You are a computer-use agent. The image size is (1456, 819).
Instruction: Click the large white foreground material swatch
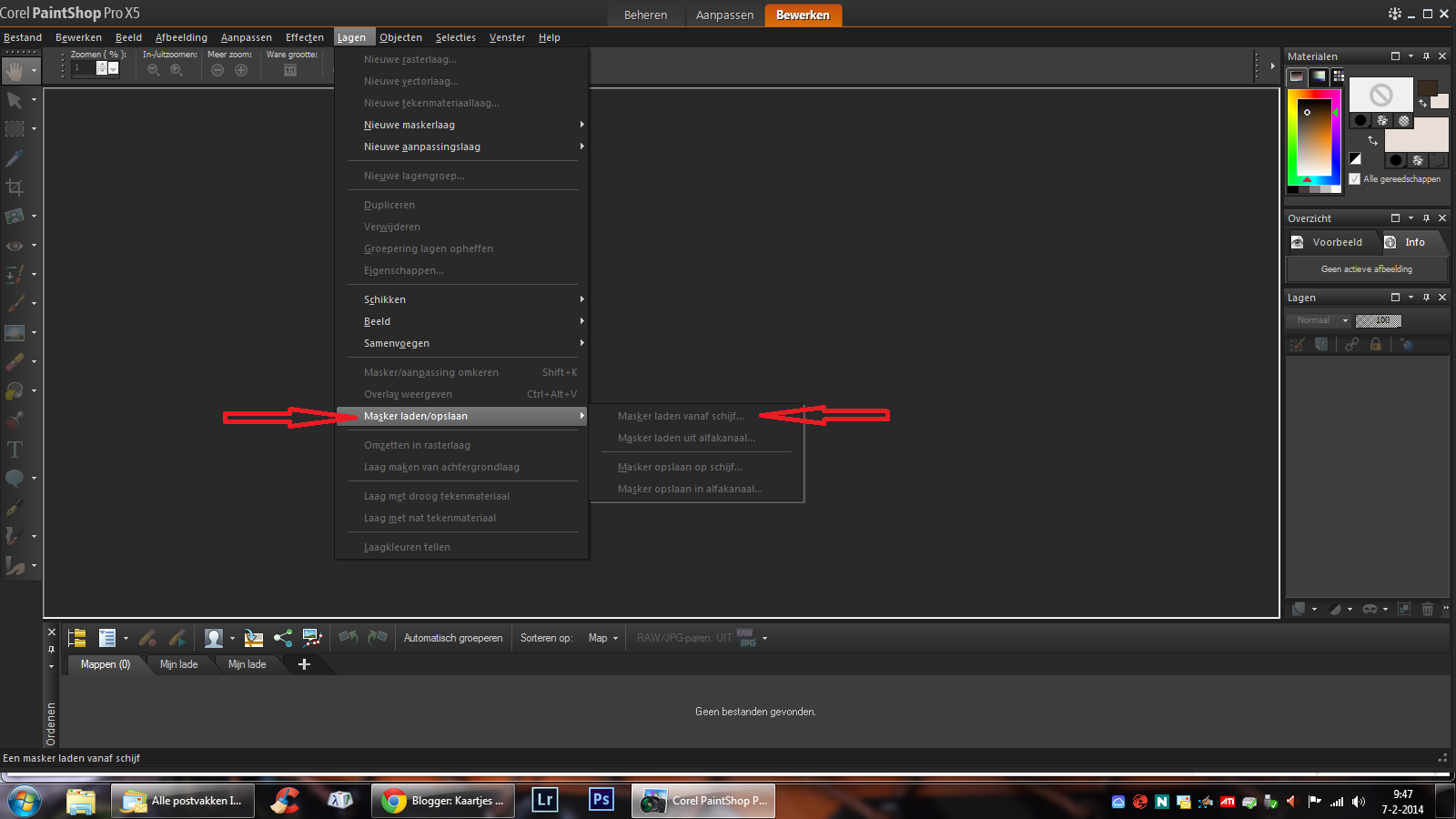coord(1380,95)
